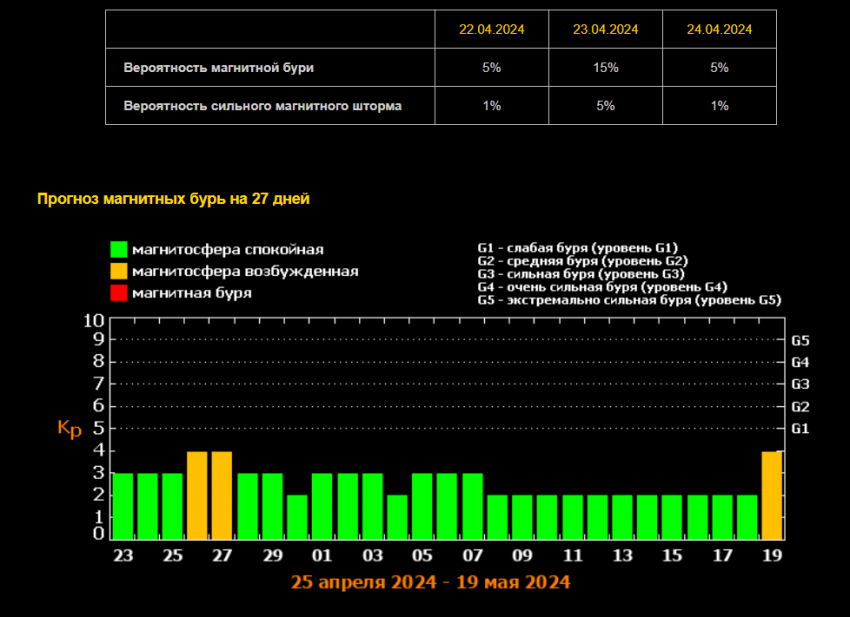
Task: Click the green bar above day 11
Action: coord(572,517)
